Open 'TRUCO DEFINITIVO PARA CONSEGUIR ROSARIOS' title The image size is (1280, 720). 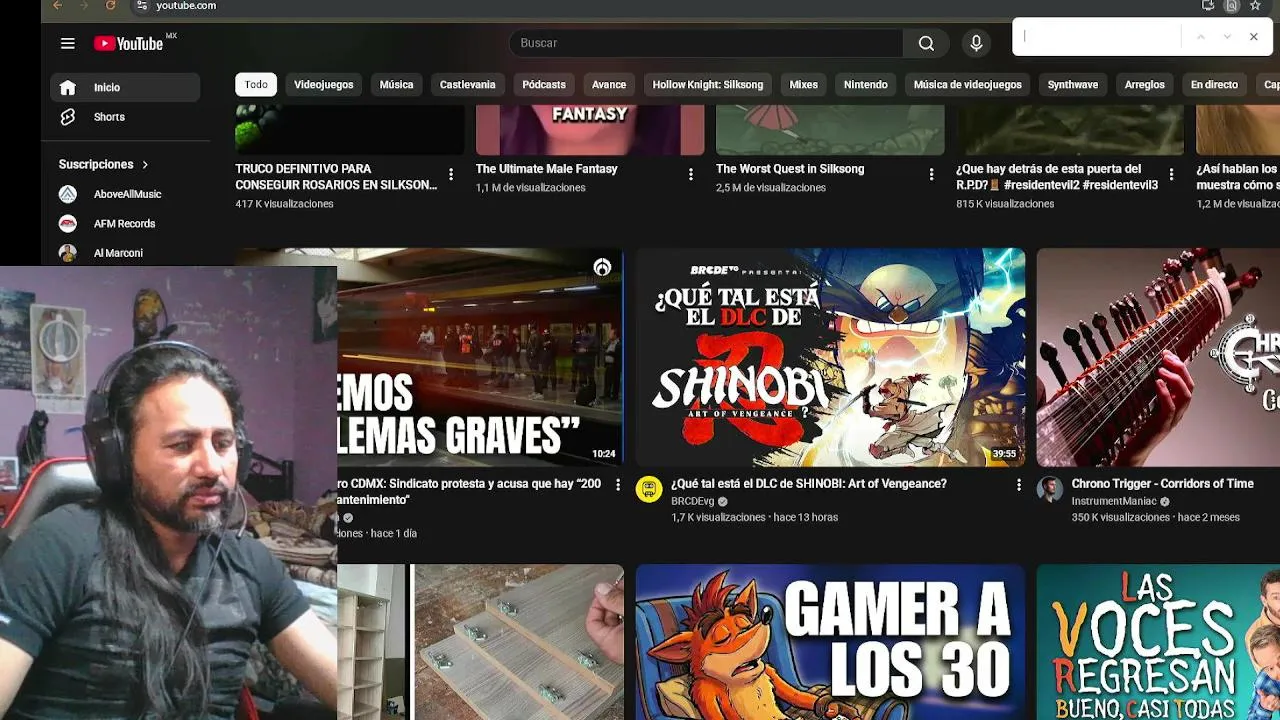tap(336, 177)
